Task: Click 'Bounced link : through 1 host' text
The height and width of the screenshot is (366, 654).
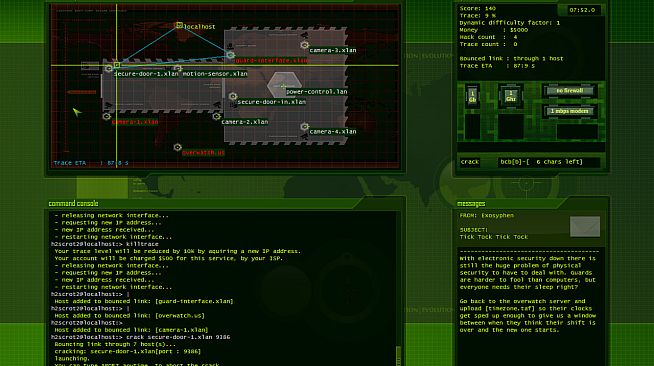Action: pyautogui.click(x=511, y=59)
